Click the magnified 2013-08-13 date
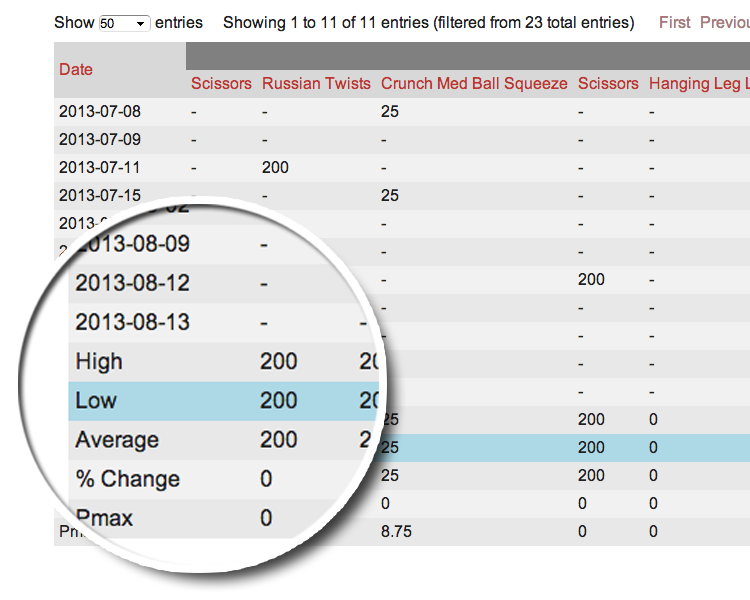The width and height of the screenshot is (750, 600). (132, 323)
